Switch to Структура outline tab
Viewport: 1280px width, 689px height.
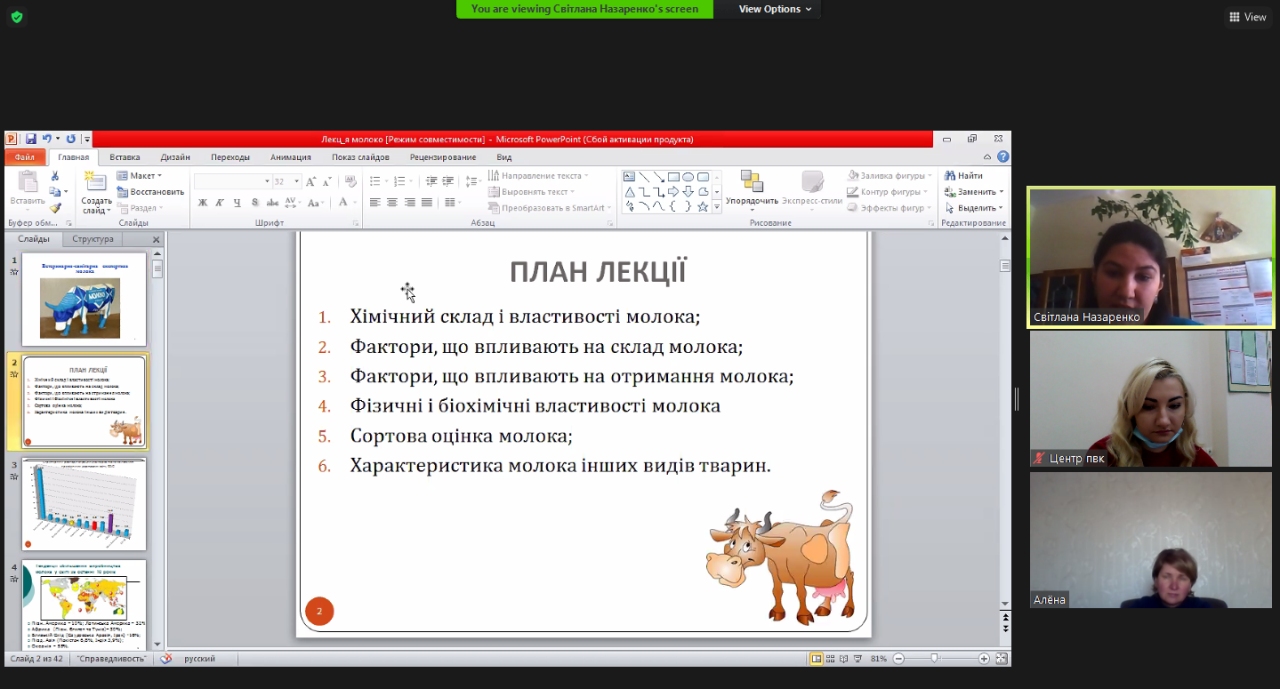pos(92,239)
